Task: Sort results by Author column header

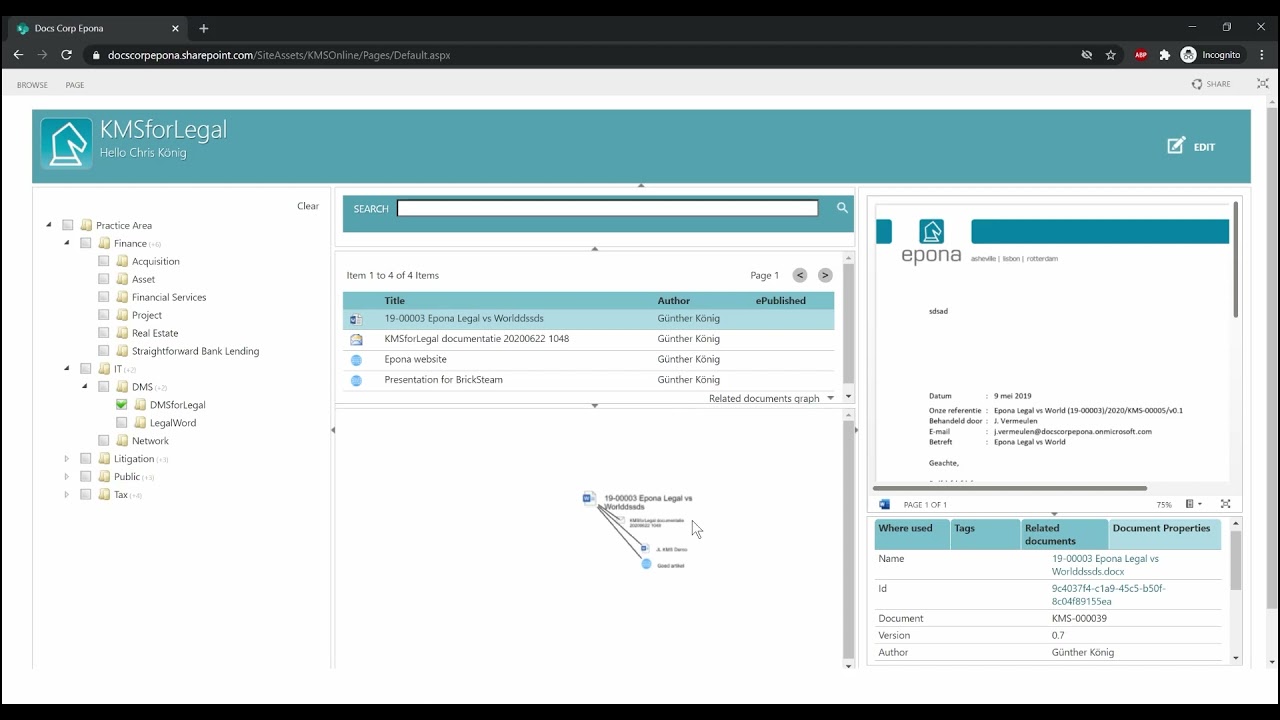Action: (x=674, y=300)
